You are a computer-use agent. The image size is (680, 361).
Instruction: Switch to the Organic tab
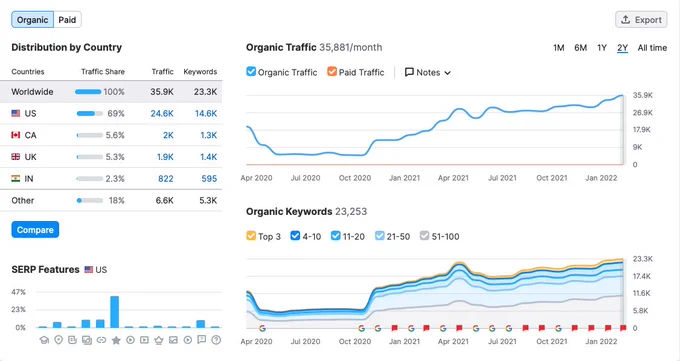[33, 20]
